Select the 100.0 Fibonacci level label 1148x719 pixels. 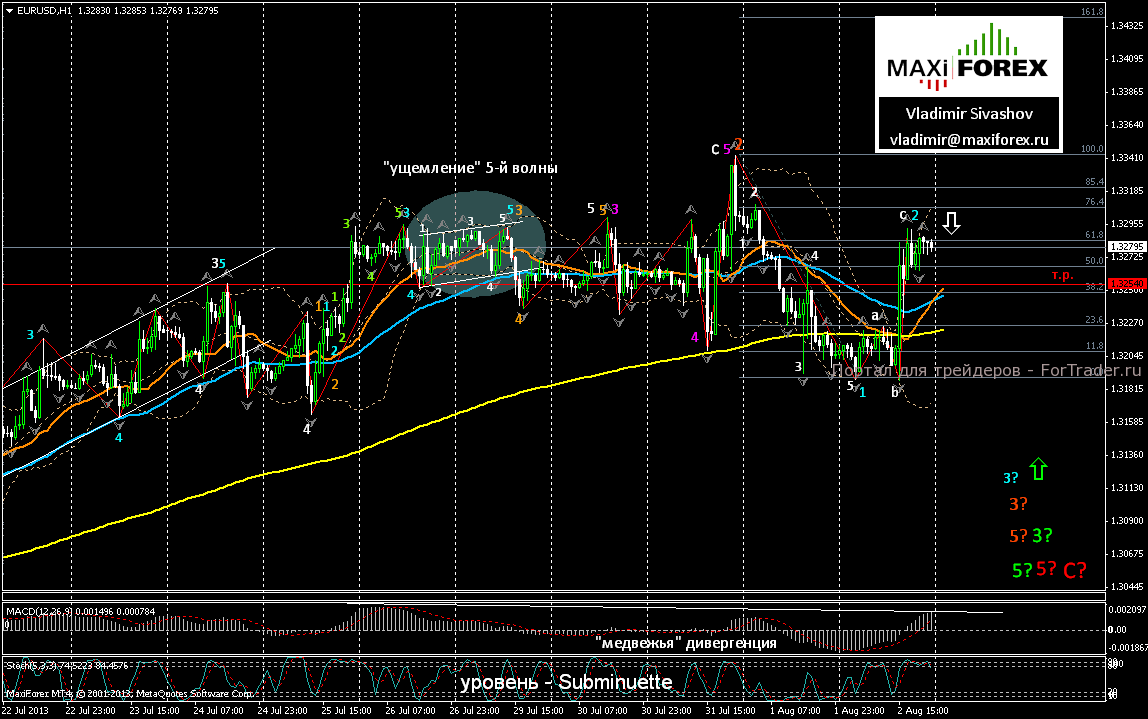pos(1092,149)
